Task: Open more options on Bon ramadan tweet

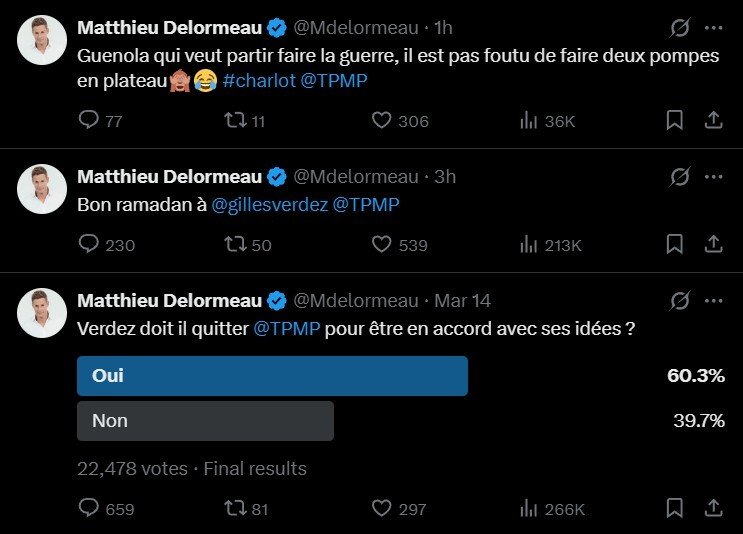Action: 713,176
